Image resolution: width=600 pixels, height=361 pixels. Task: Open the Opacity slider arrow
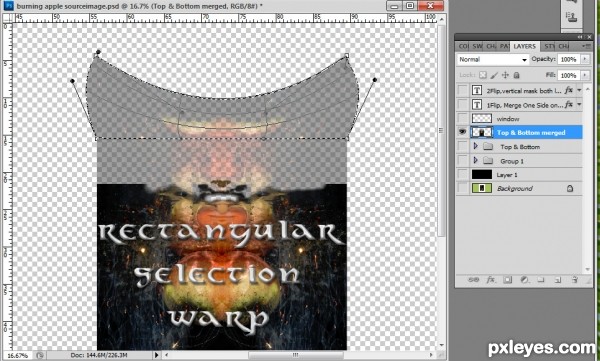585,59
